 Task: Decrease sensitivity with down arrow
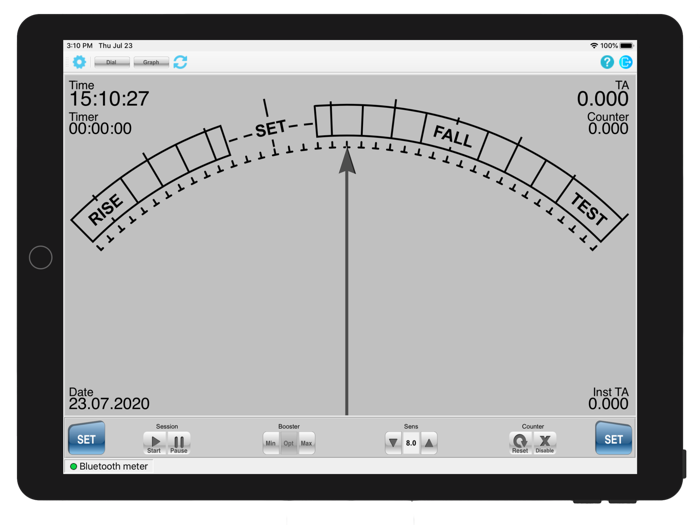coord(393,443)
